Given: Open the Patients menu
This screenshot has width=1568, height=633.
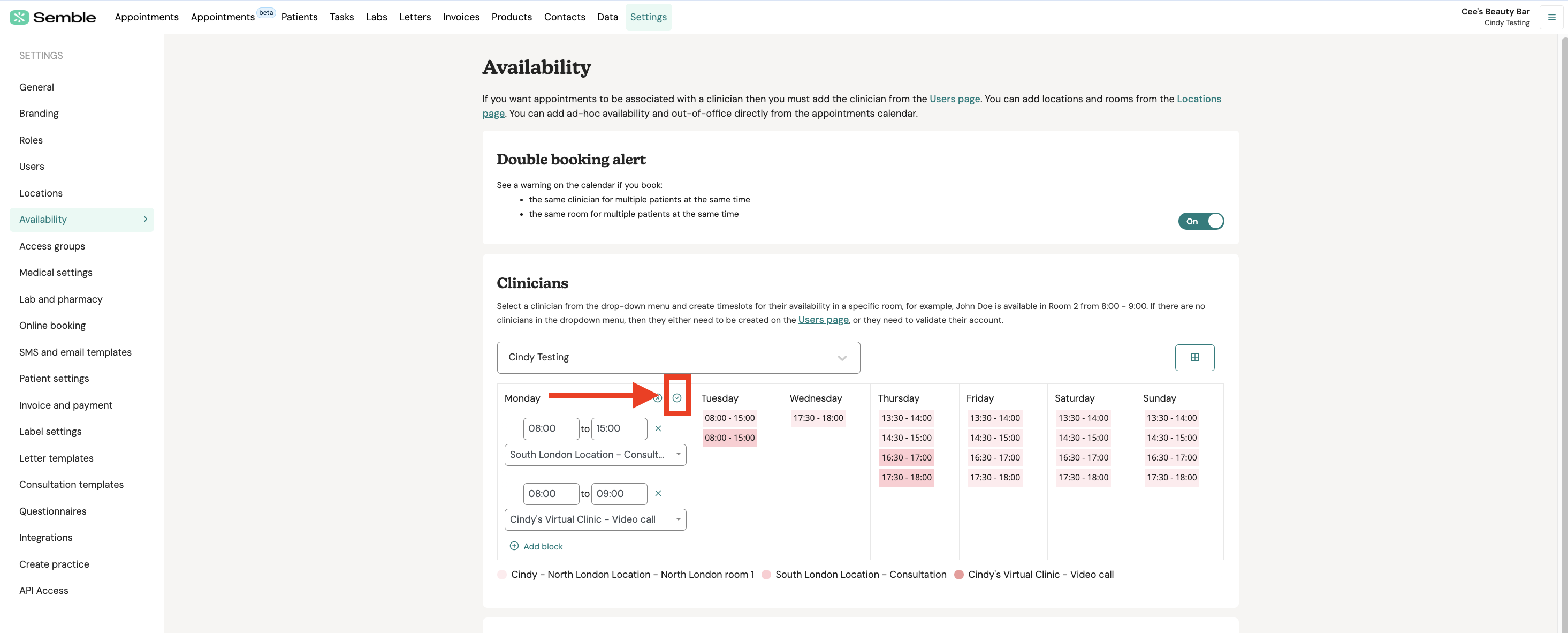Looking at the screenshot, I should click(299, 17).
